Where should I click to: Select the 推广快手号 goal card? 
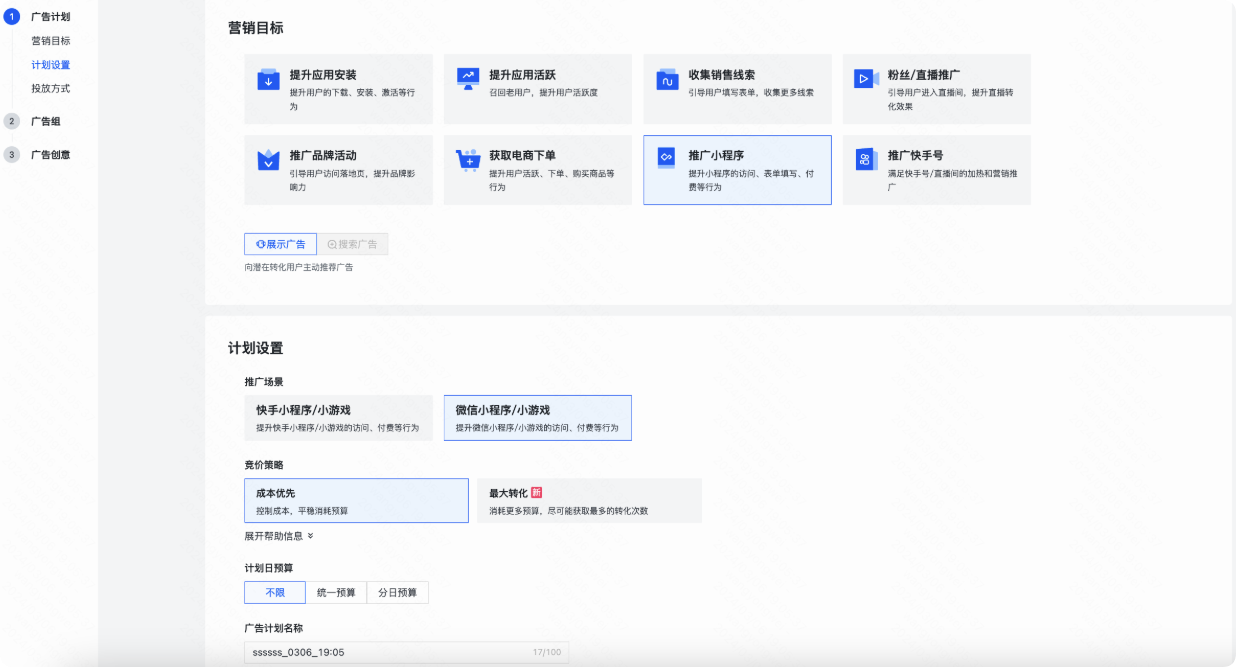pos(937,170)
